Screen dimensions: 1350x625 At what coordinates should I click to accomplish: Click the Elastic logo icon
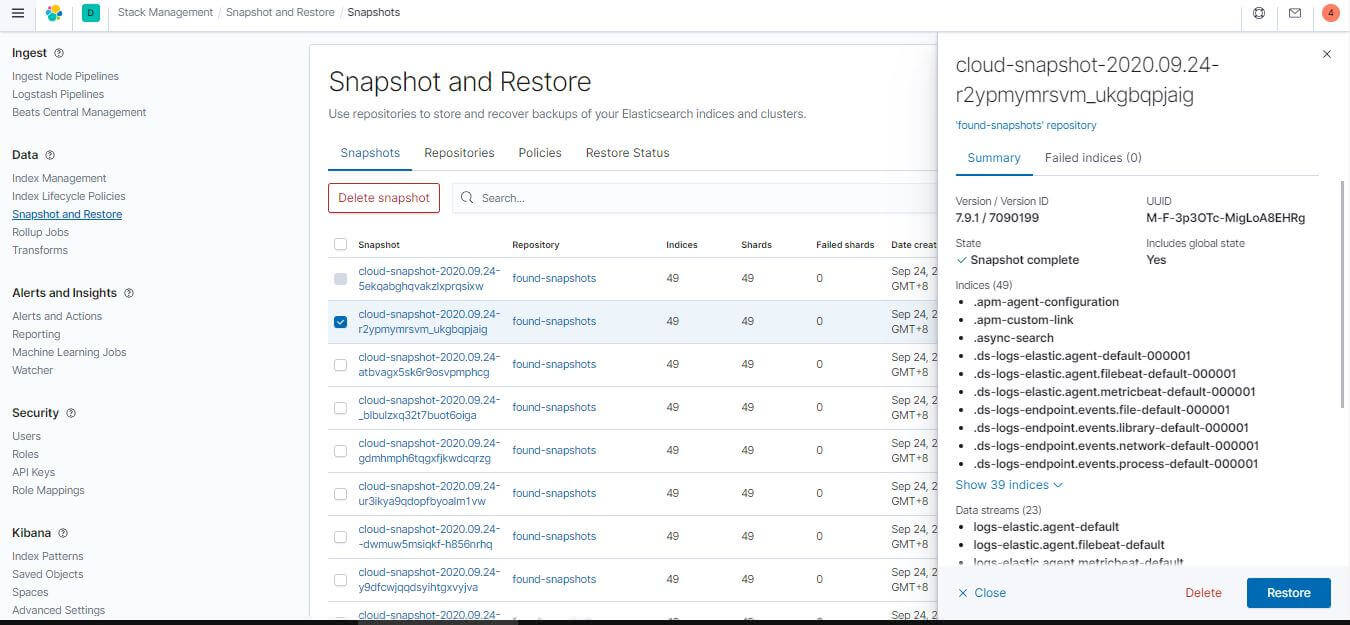54,13
